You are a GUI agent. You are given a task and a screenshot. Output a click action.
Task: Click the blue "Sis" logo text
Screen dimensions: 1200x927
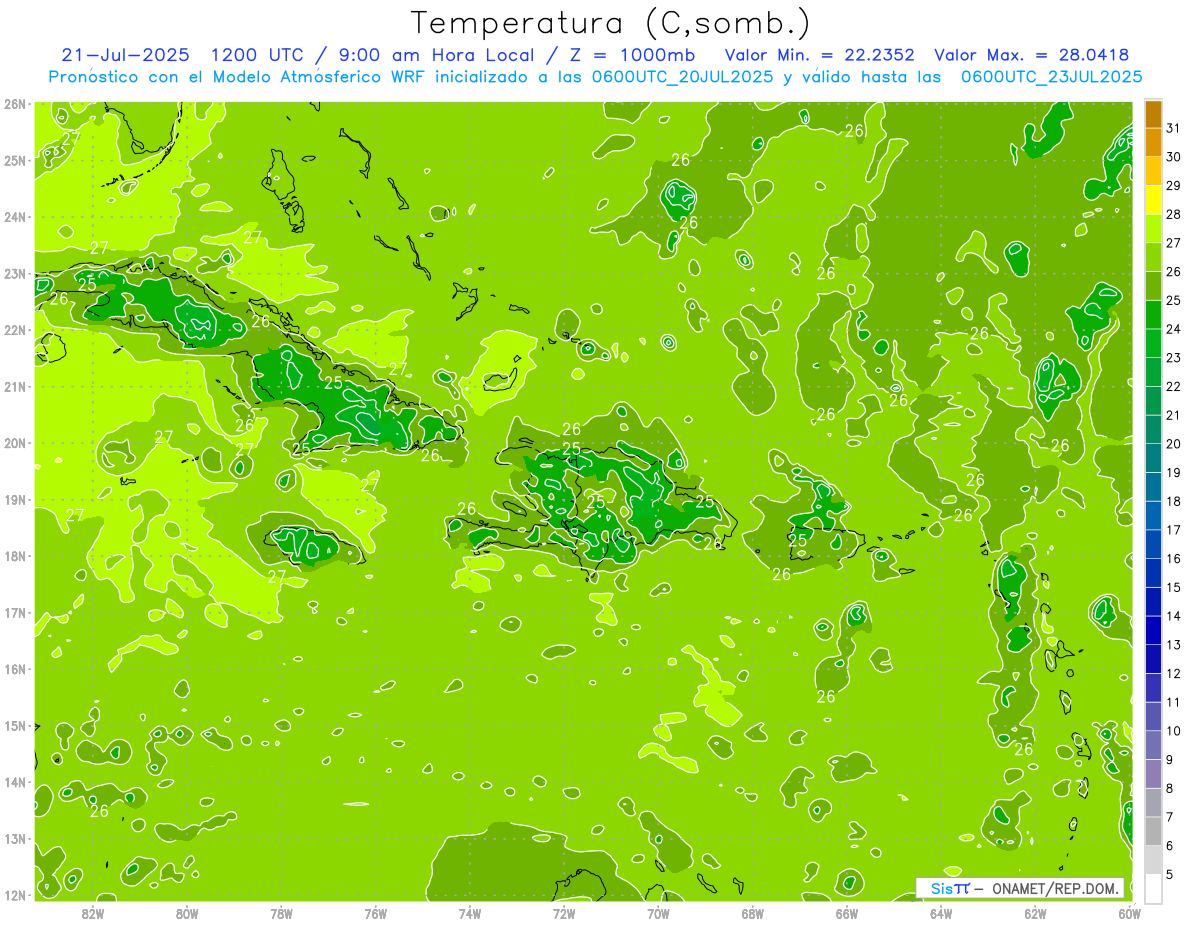(x=942, y=888)
